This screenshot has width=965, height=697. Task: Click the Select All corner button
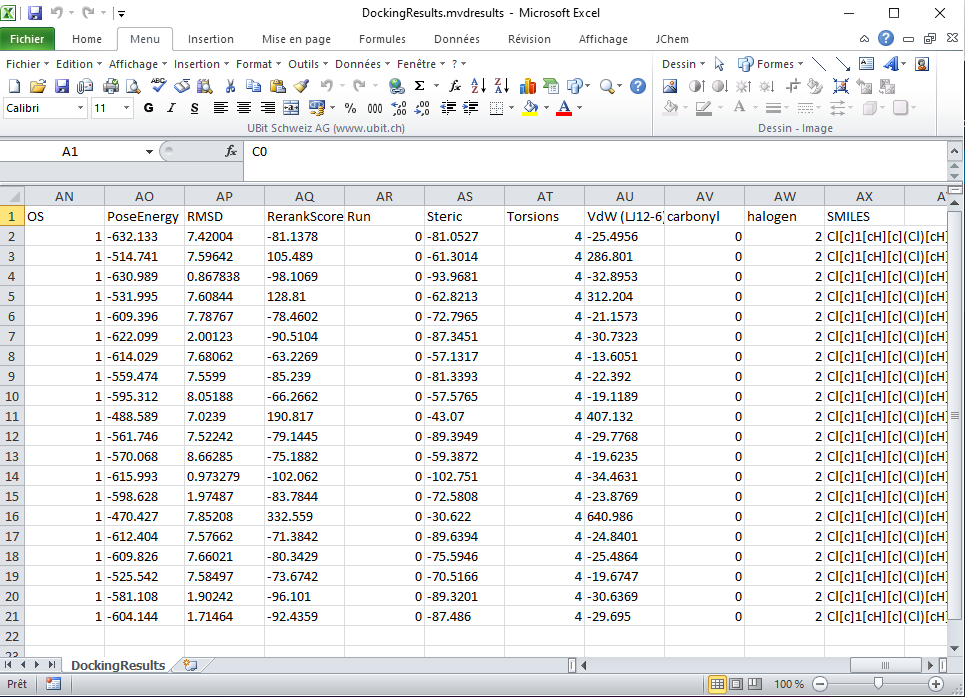(12, 196)
